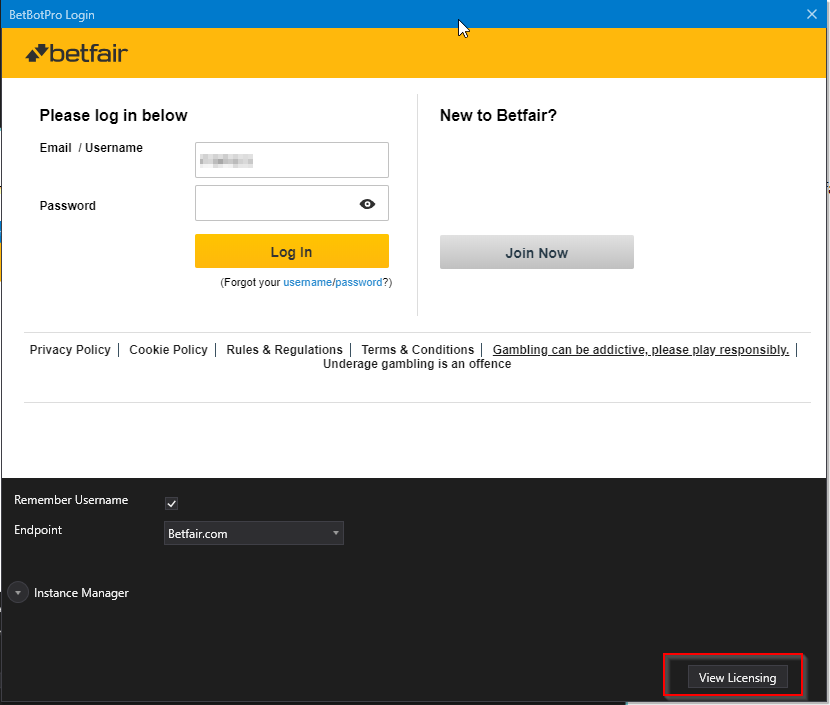
Task: Click the 'Remember Username' label
Action: click(x=71, y=500)
